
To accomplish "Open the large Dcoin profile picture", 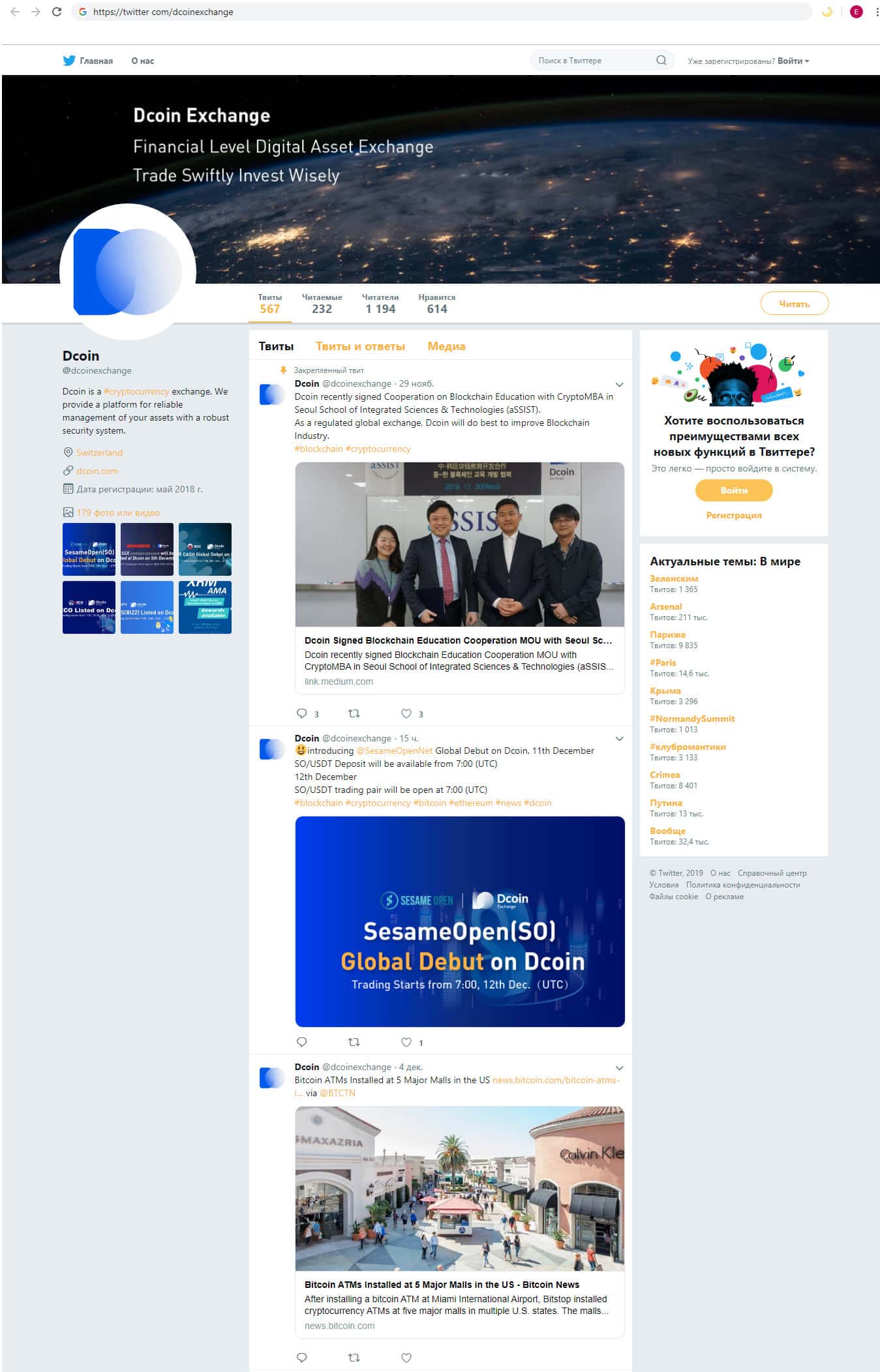I will [128, 272].
